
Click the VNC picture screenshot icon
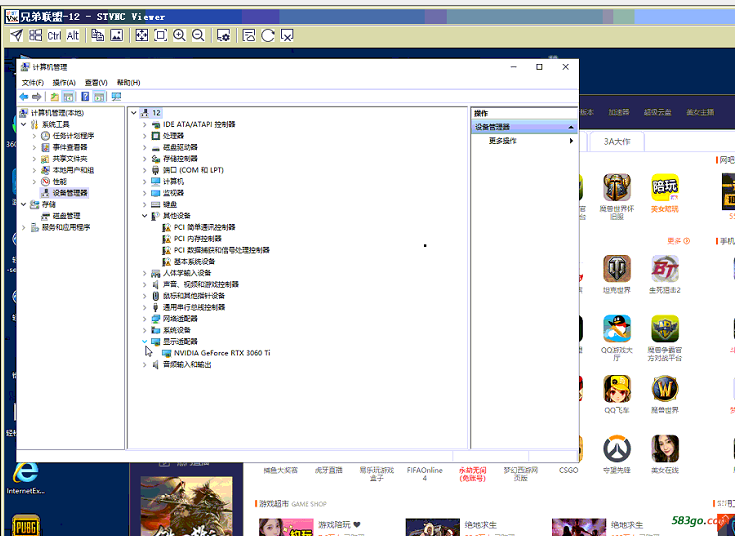coord(116,35)
